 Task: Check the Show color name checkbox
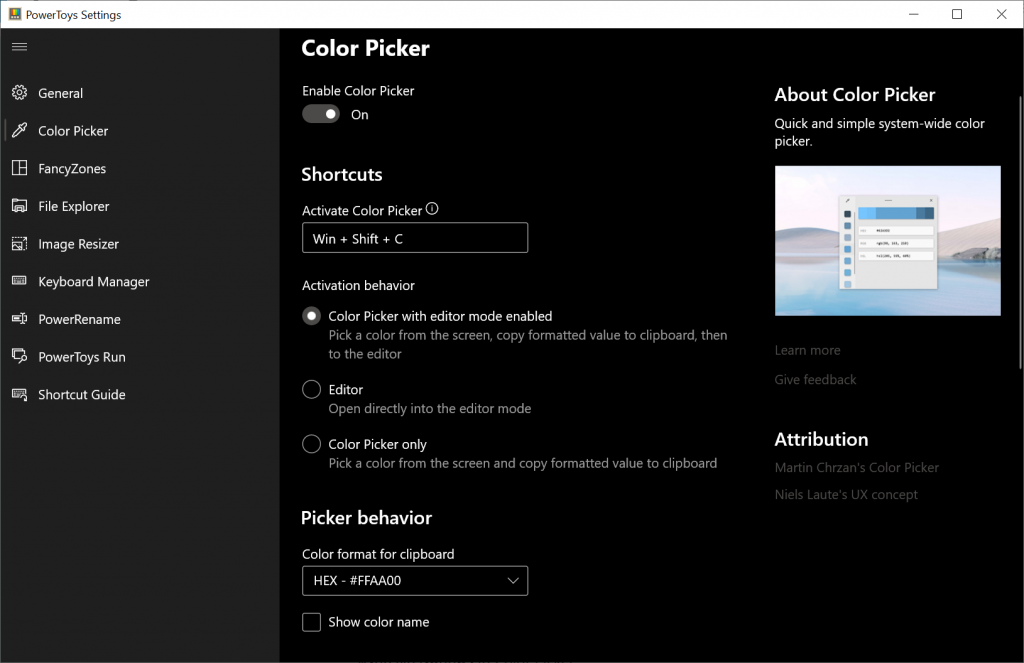tap(312, 622)
